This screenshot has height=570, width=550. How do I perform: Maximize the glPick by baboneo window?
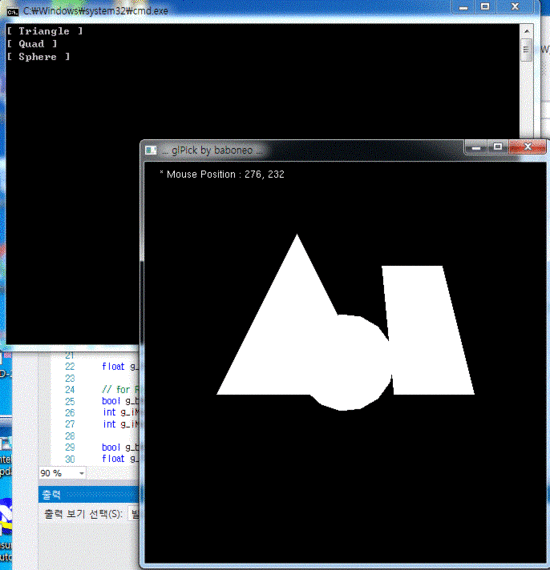(498, 147)
